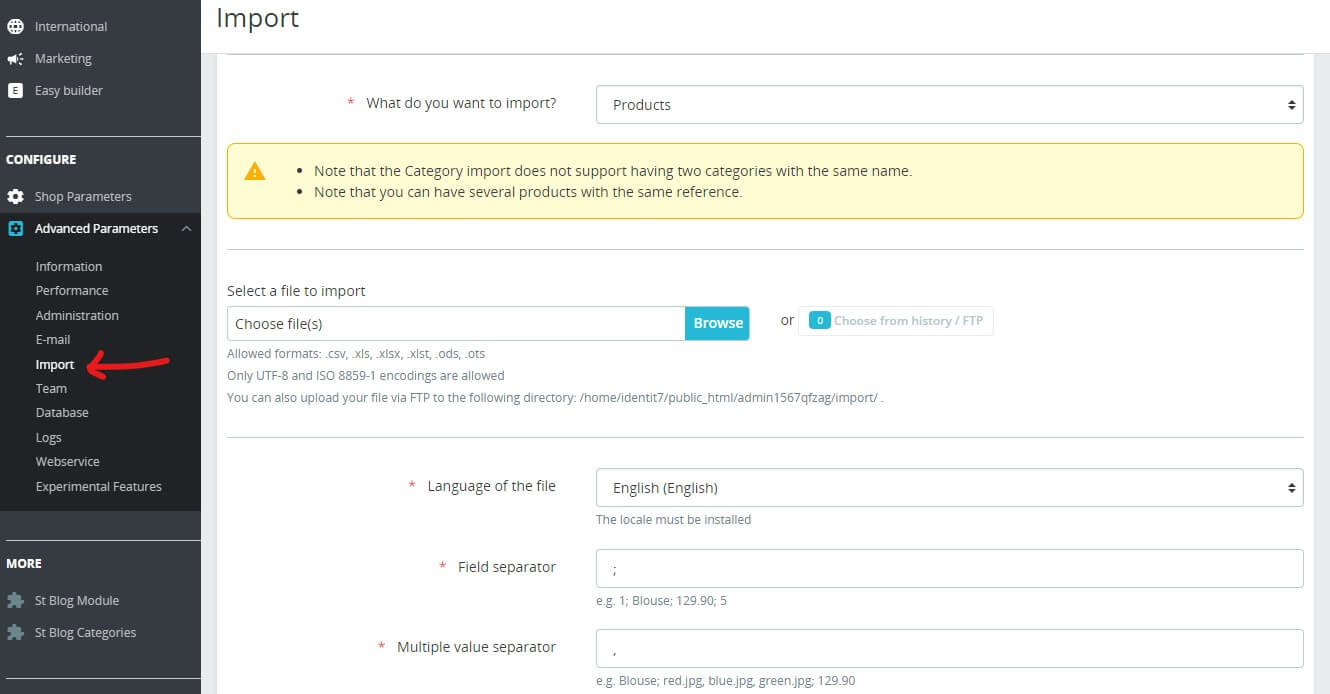Click Choose from history / FTP button

click(x=896, y=321)
